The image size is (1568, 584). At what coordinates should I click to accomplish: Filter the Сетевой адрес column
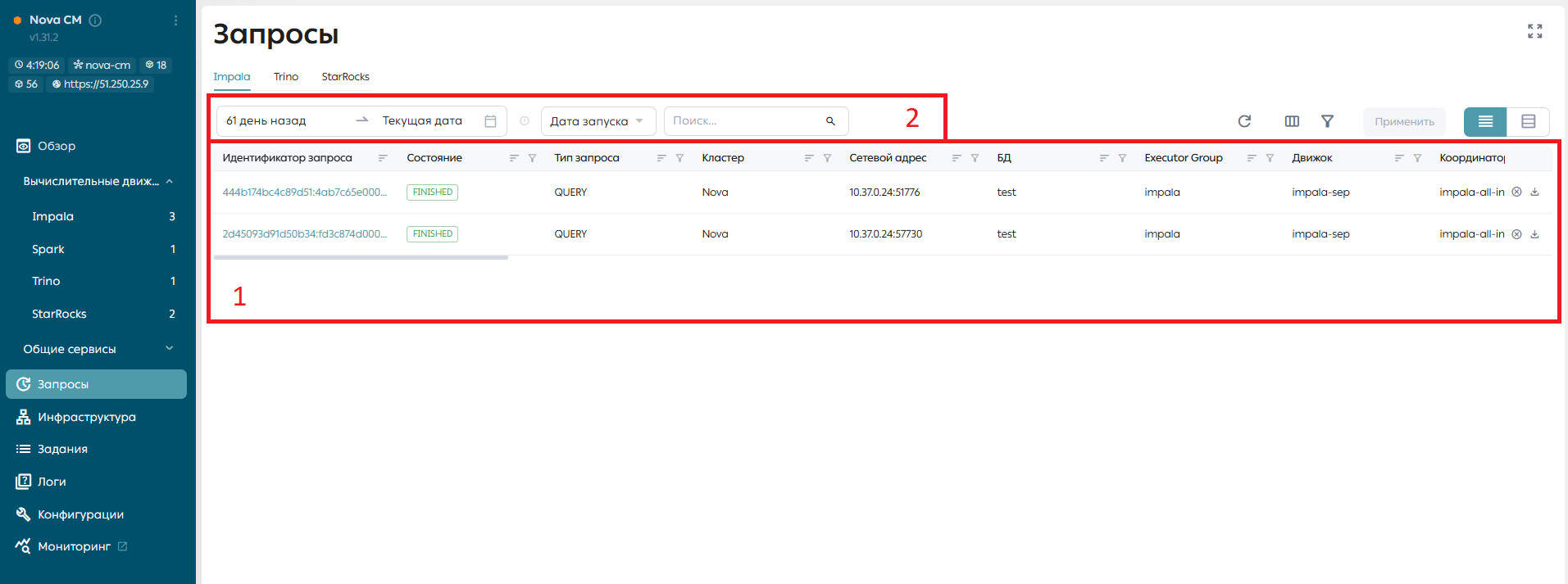(x=975, y=158)
